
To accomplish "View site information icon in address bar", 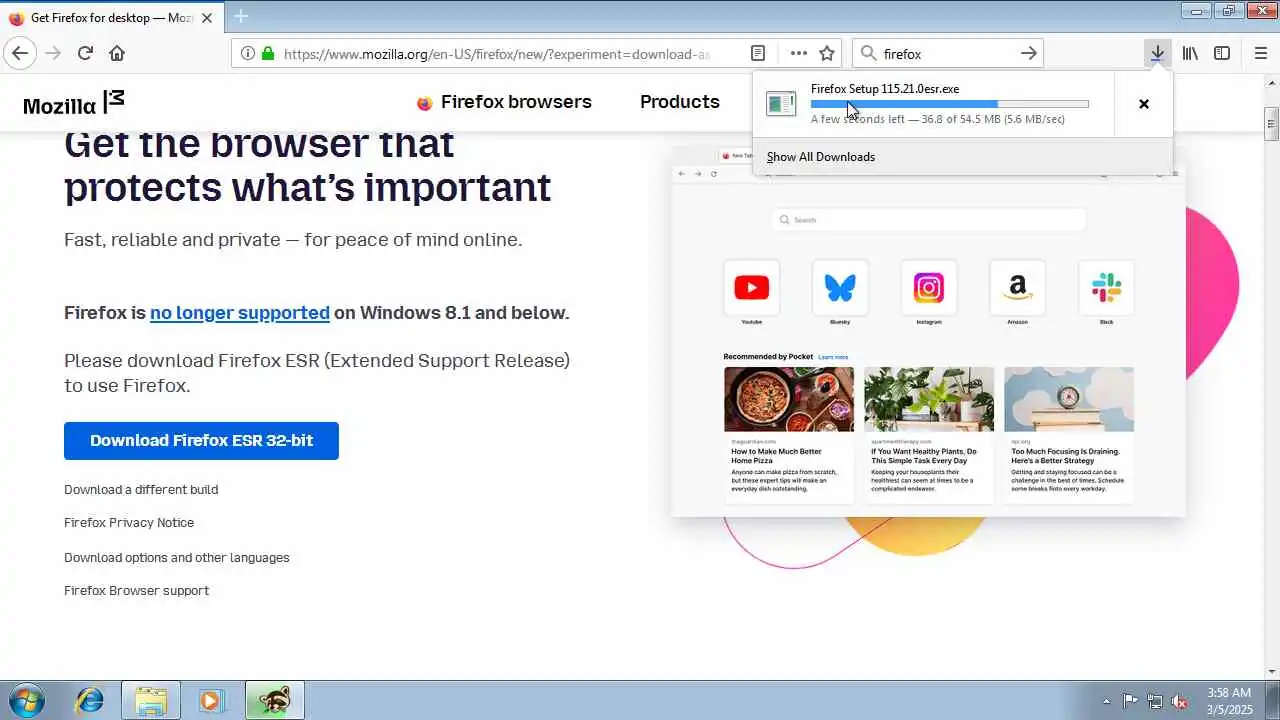I will coord(247,53).
